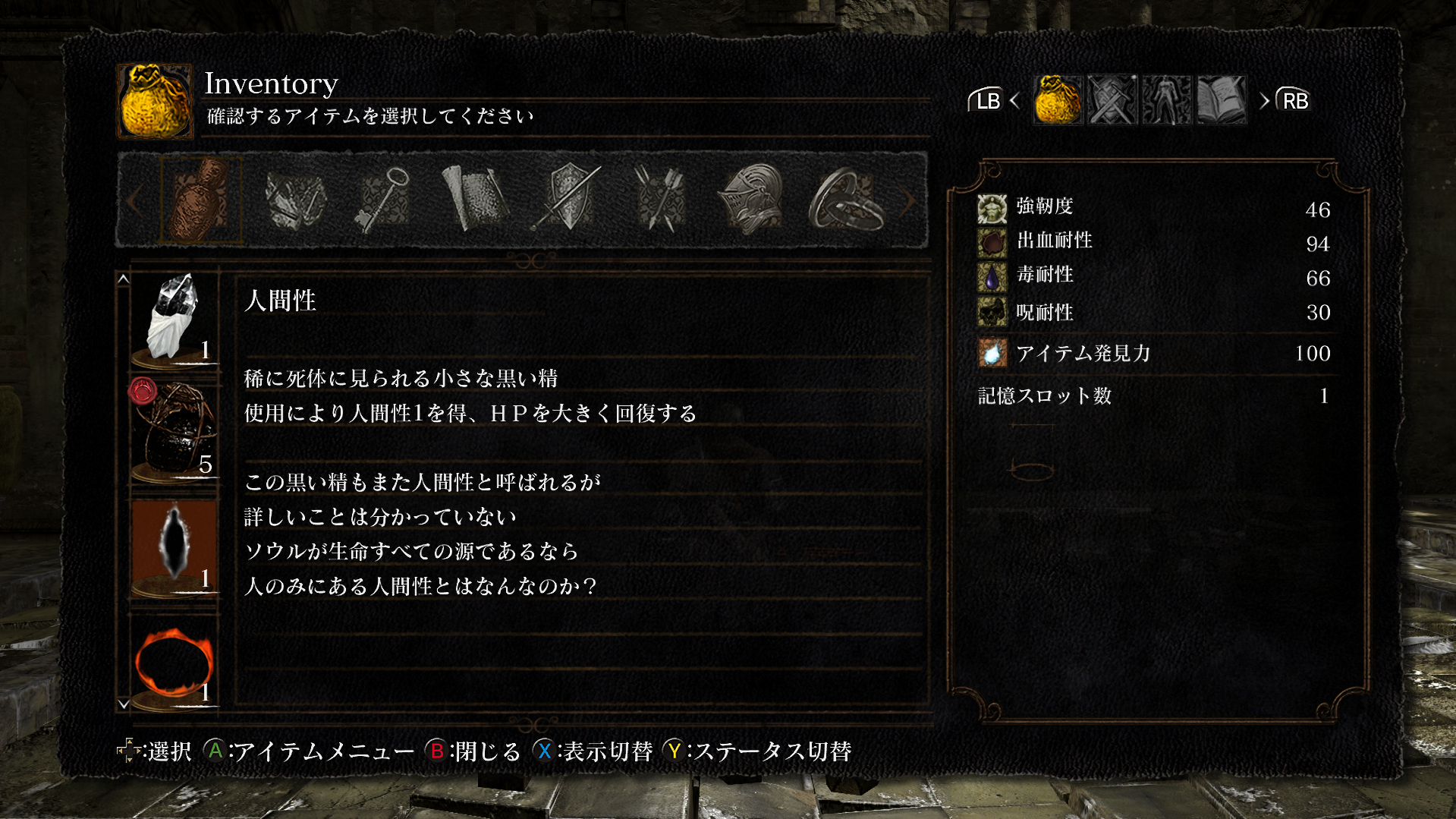1456x819 pixels.
Task: Open the weapons and shields category
Action: pyautogui.click(x=567, y=199)
